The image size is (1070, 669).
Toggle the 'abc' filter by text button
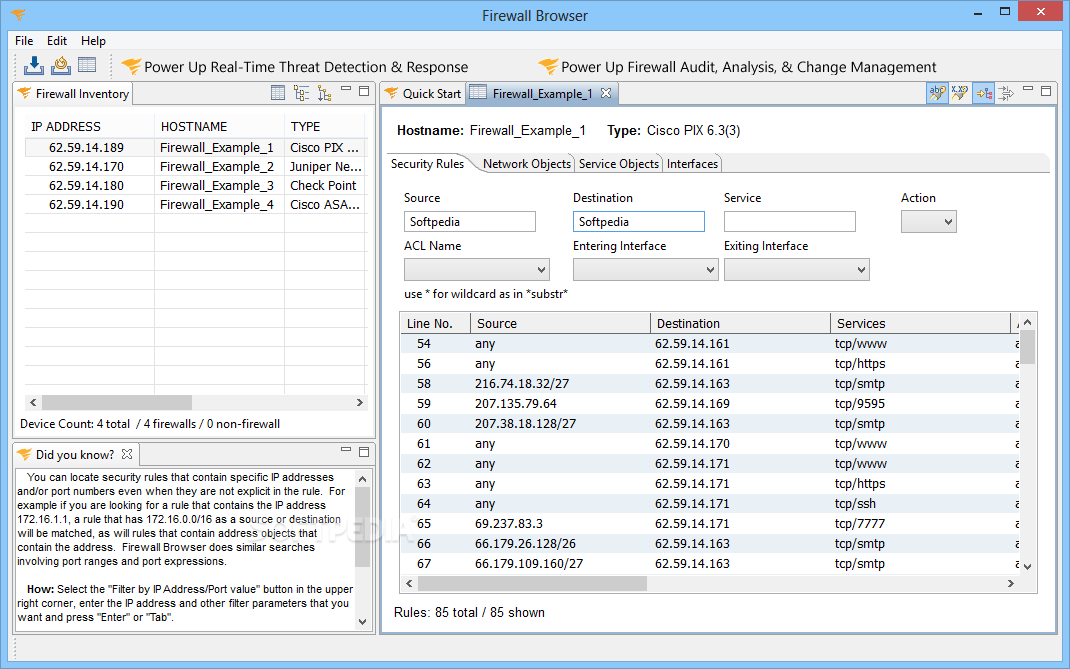[x=937, y=92]
